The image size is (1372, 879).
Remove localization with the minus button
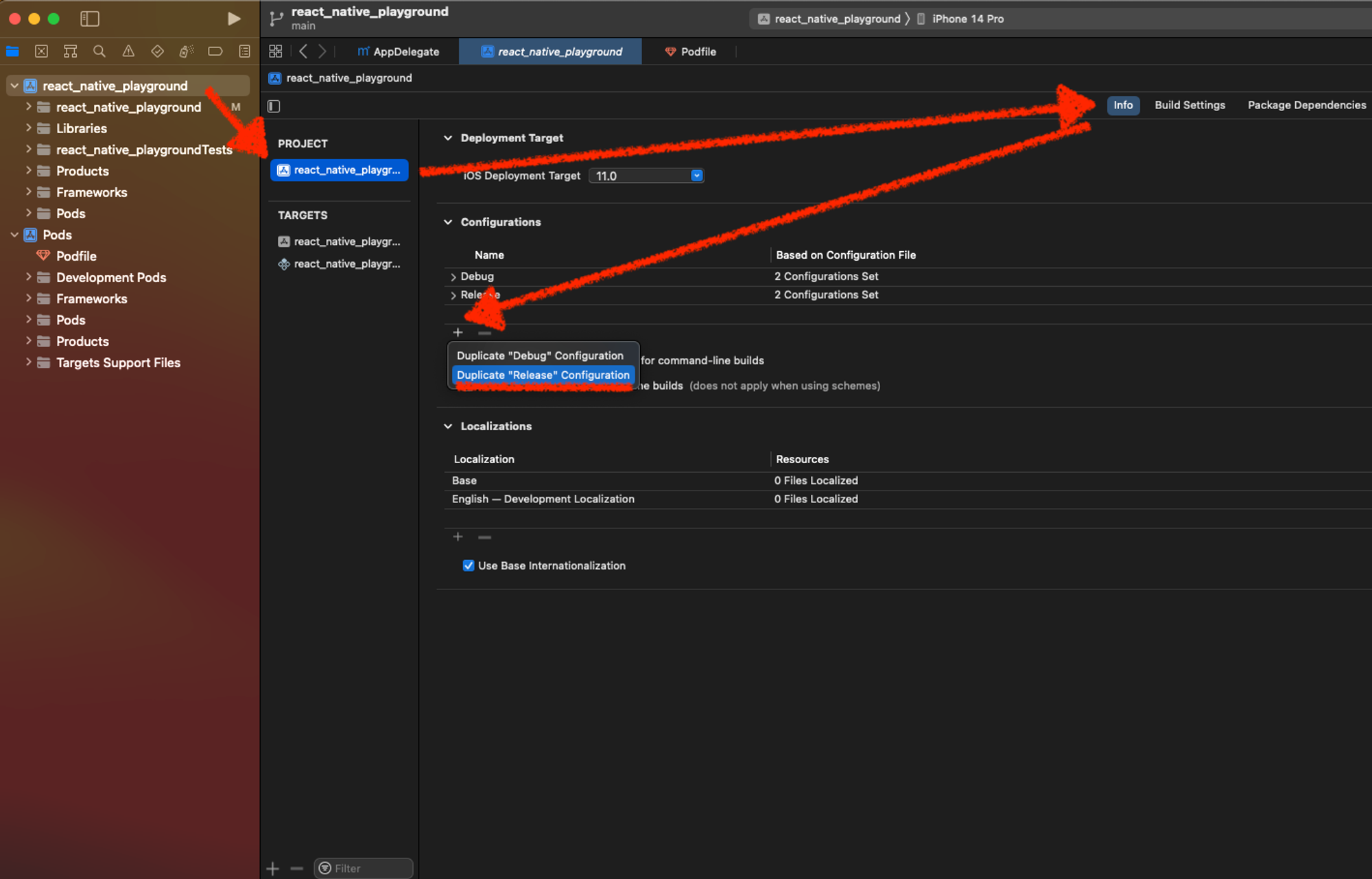click(x=485, y=537)
